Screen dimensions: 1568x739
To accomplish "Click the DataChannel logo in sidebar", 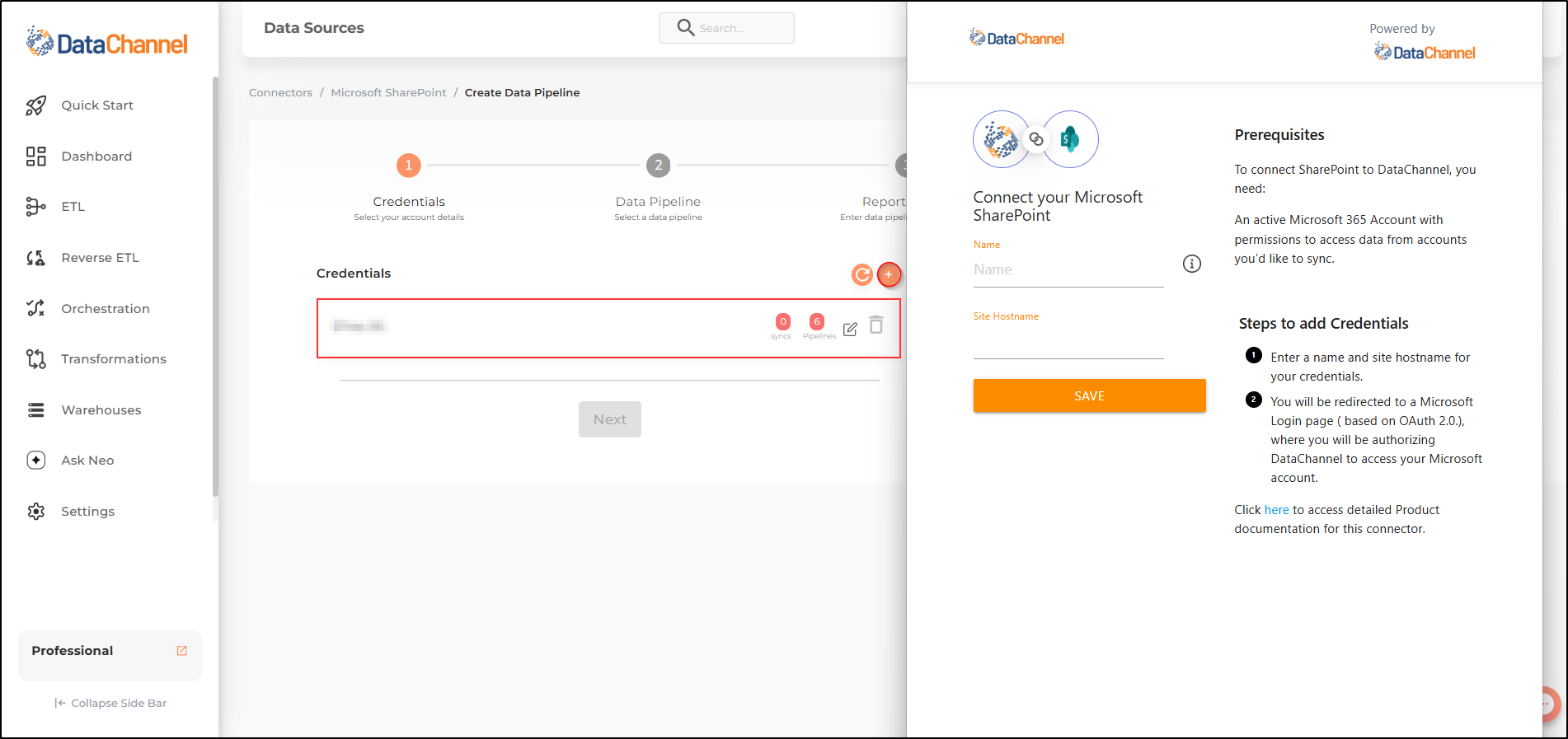I will [x=107, y=42].
